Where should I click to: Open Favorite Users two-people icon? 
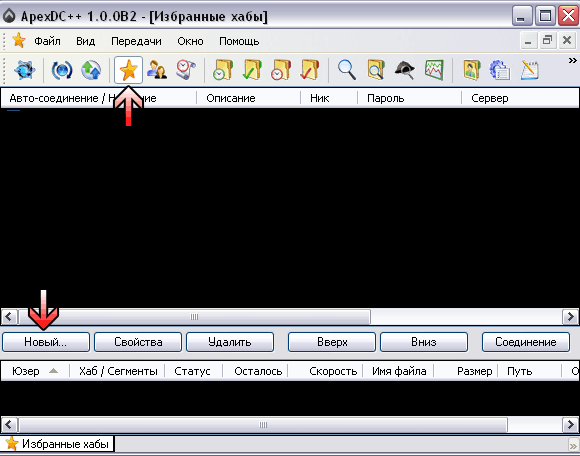coord(157,70)
